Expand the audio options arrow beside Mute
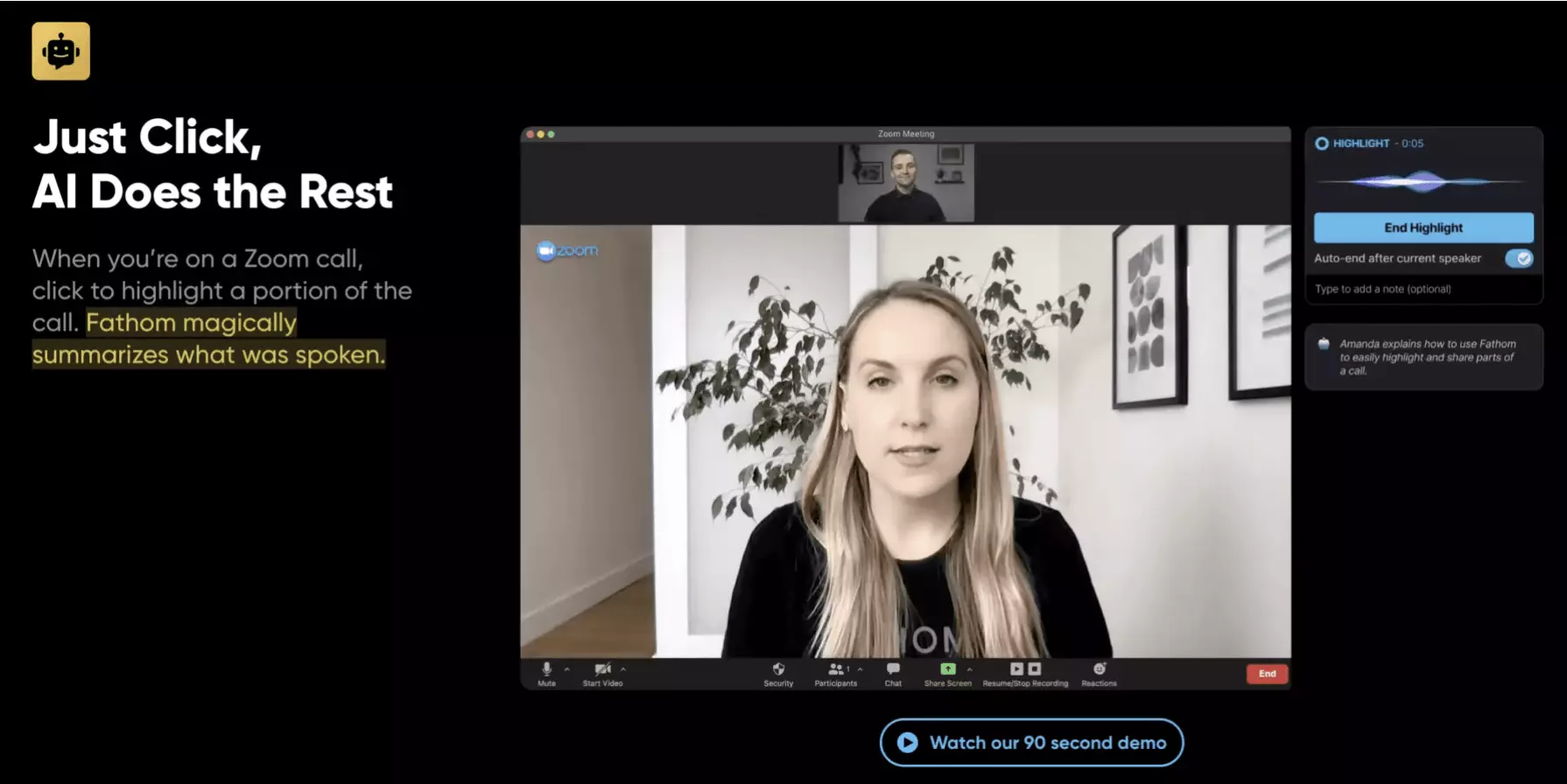The width and height of the screenshot is (1567, 784). point(567,669)
